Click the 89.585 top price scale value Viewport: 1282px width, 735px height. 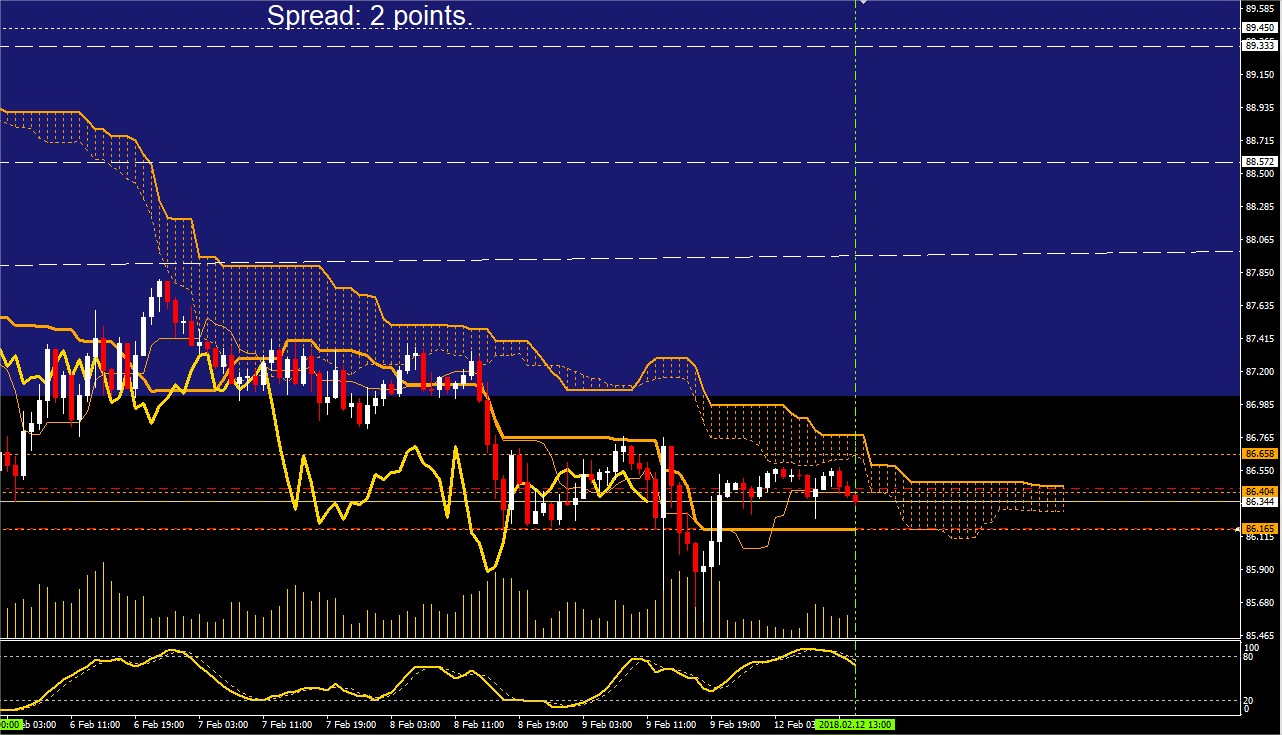tap(1259, 8)
